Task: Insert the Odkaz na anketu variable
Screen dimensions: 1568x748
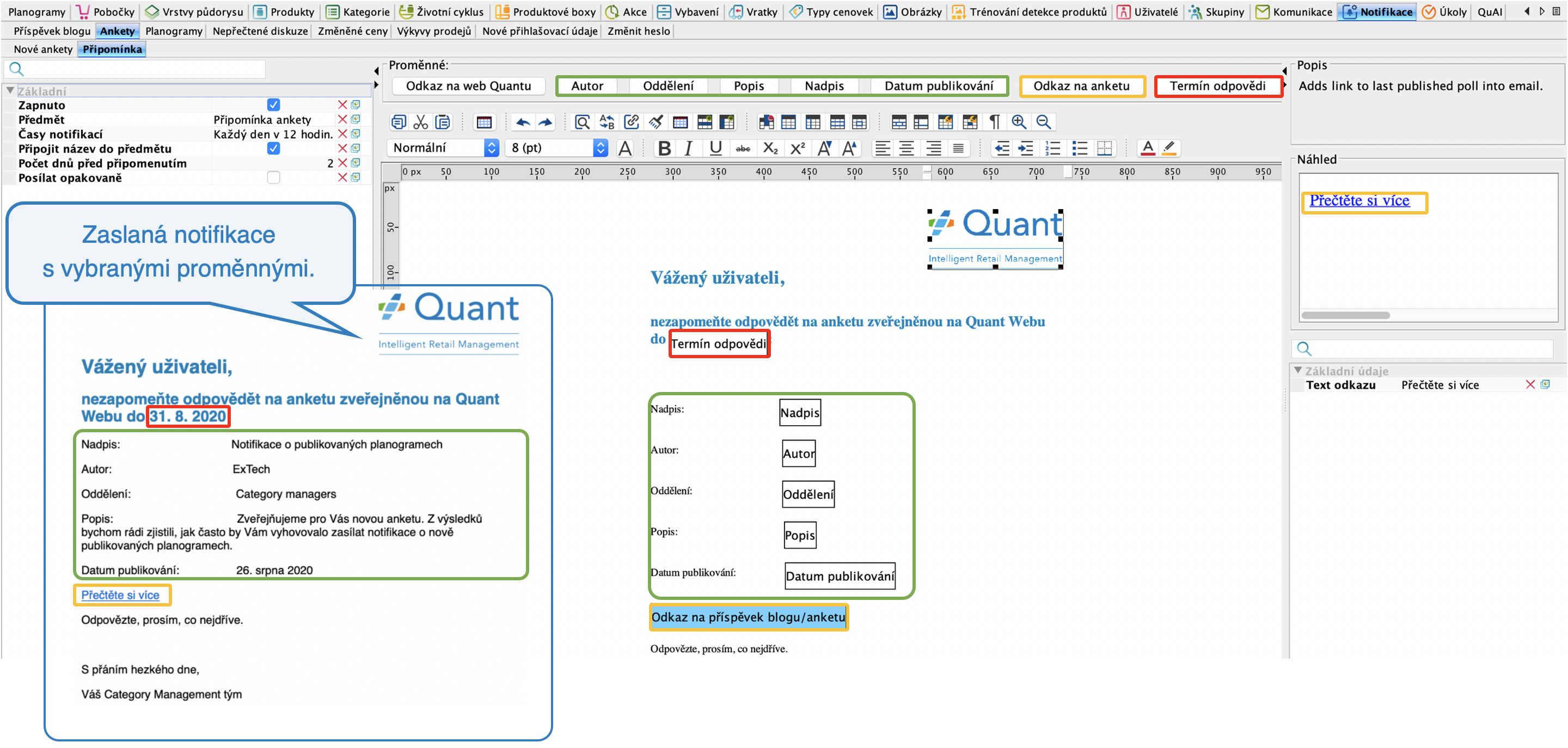Action: [x=1082, y=86]
